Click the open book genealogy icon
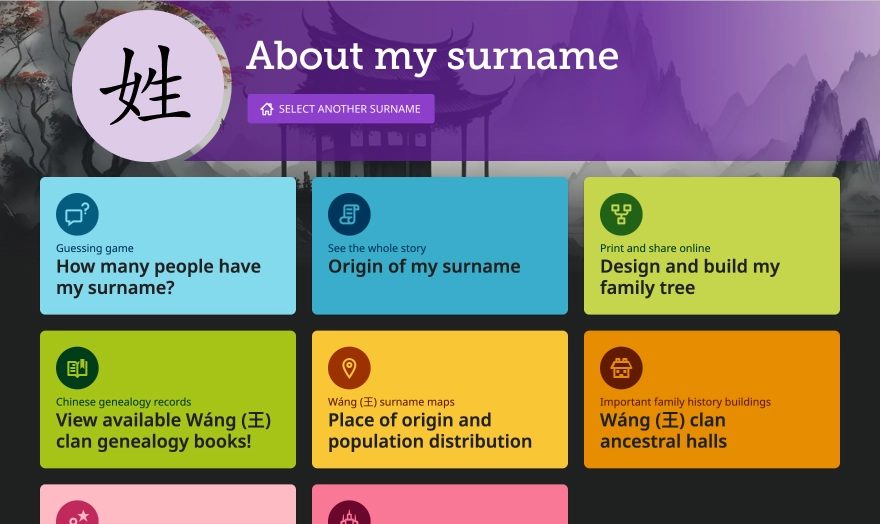This screenshot has width=880, height=524. click(77, 368)
